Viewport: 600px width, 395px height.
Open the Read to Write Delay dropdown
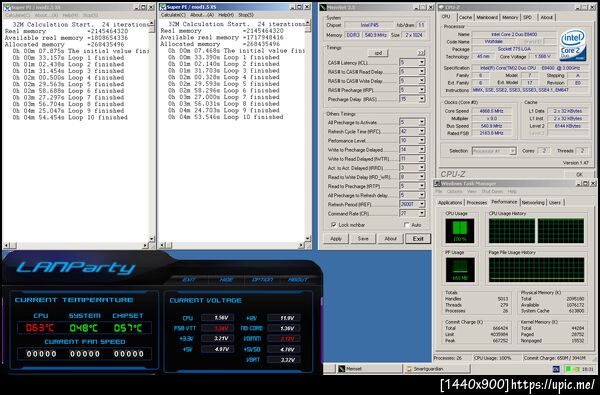pyautogui.click(x=421, y=177)
